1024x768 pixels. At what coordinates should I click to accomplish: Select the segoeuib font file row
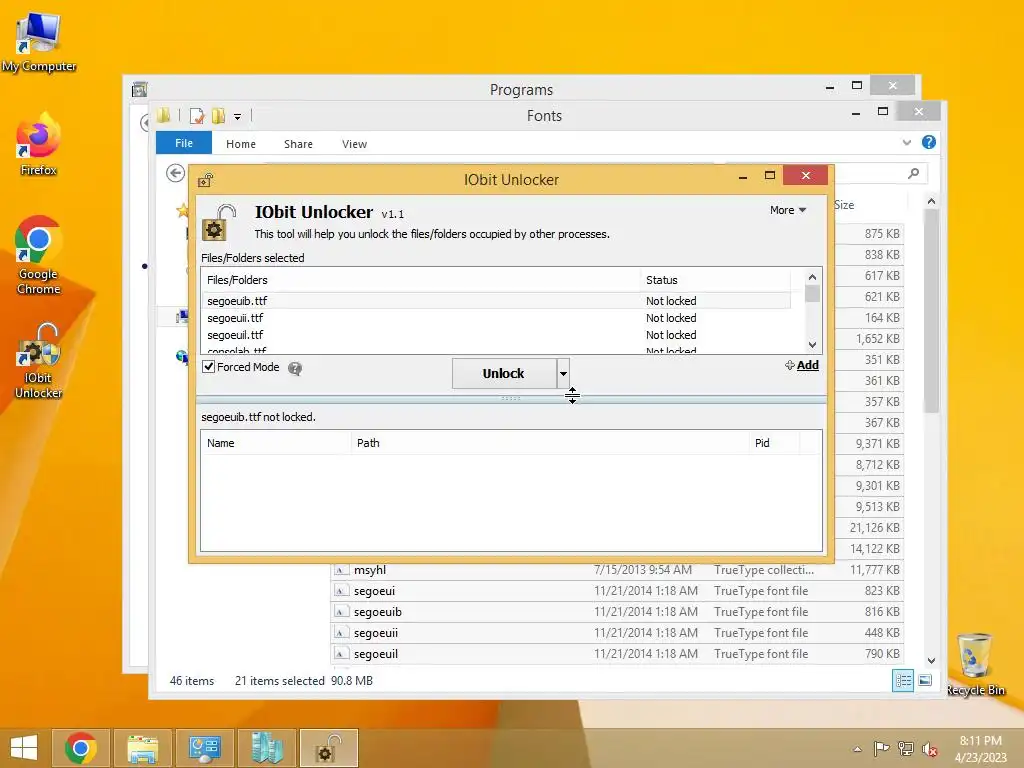(617, 612)
